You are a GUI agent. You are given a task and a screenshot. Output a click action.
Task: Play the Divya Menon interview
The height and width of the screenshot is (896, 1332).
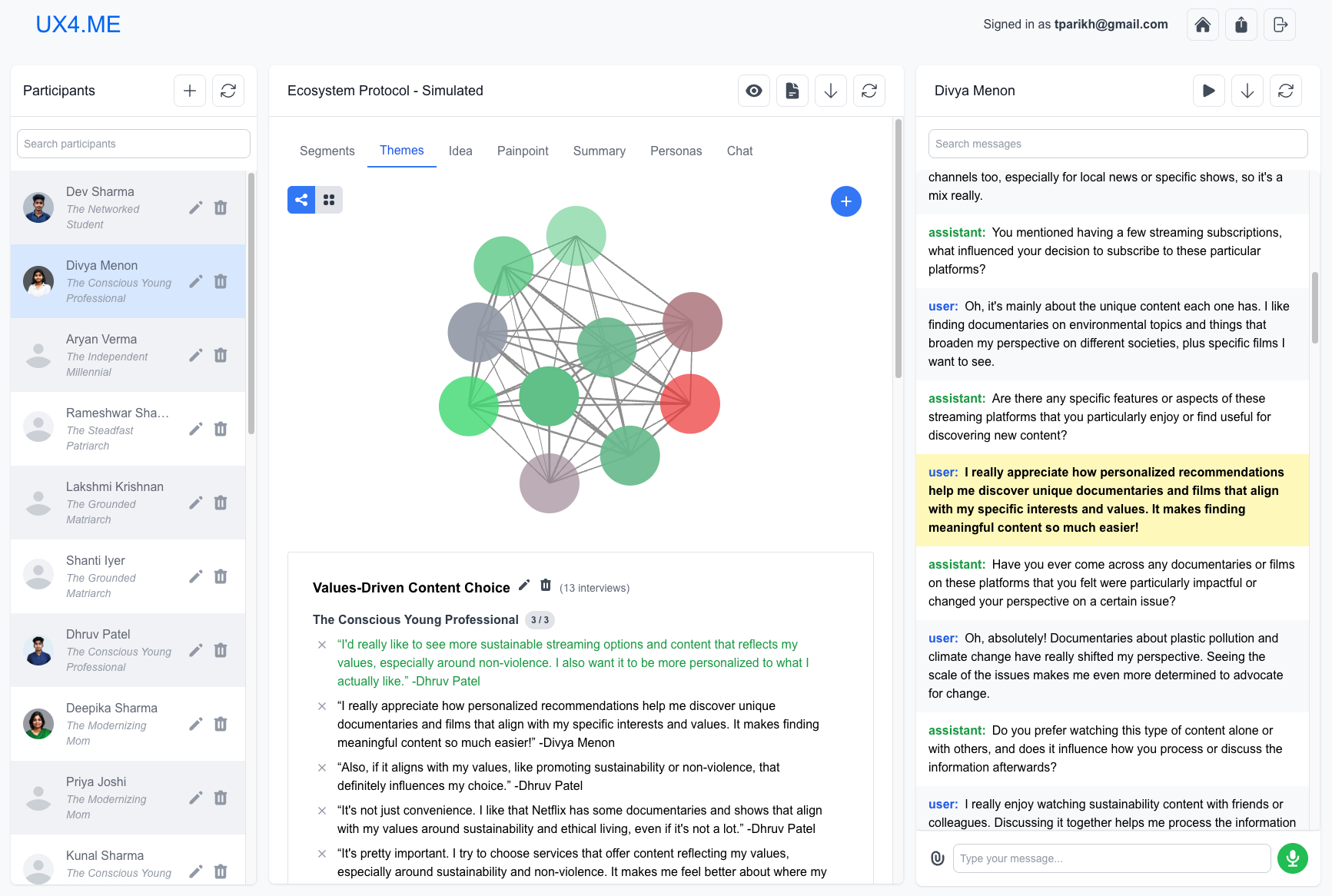point(1208,91)
